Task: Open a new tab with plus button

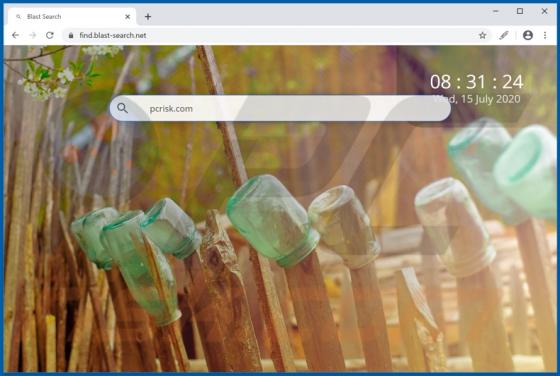Action: (148, 16)
